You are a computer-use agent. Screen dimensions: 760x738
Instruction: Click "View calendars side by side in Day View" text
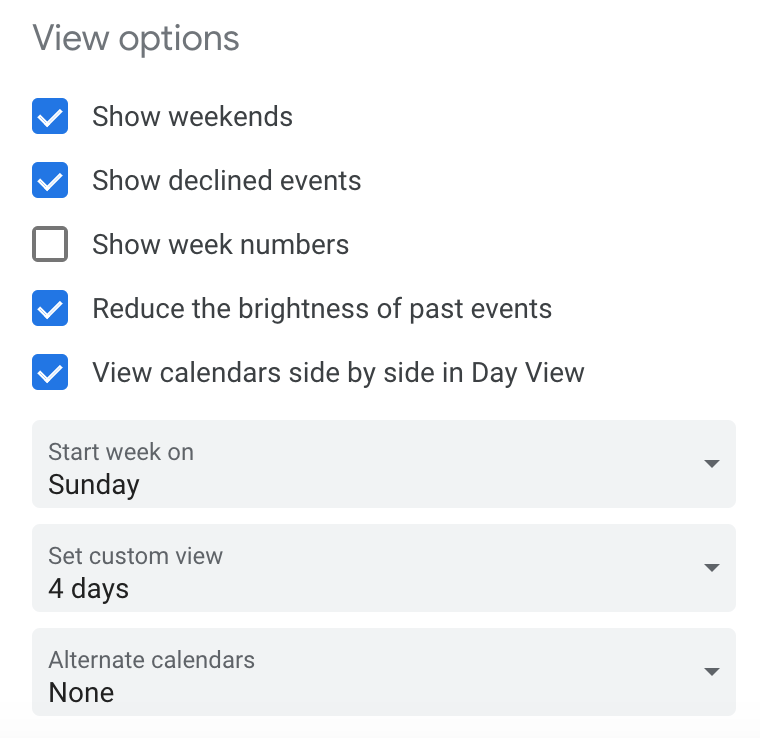(338, 373)
